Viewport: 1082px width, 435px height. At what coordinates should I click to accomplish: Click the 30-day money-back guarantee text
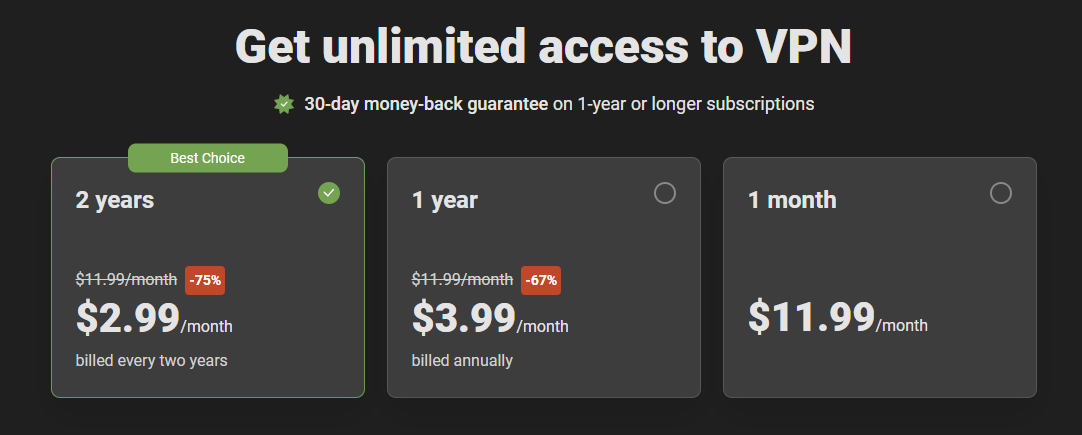point(426,104)
